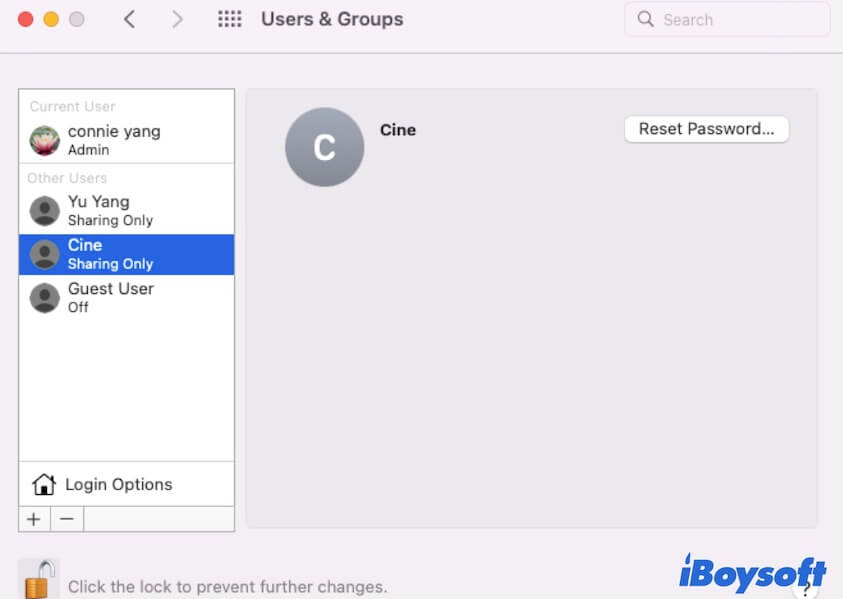Click the large gray C account avatar
This screenshot has width=843, height=599.
(324, 147)
